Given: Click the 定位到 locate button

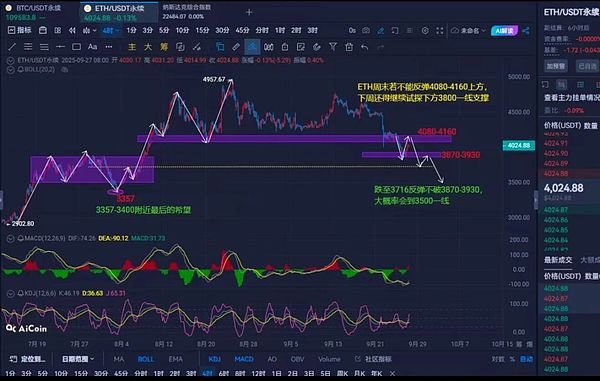Looking at the screenshot, I should pos(28,359).
